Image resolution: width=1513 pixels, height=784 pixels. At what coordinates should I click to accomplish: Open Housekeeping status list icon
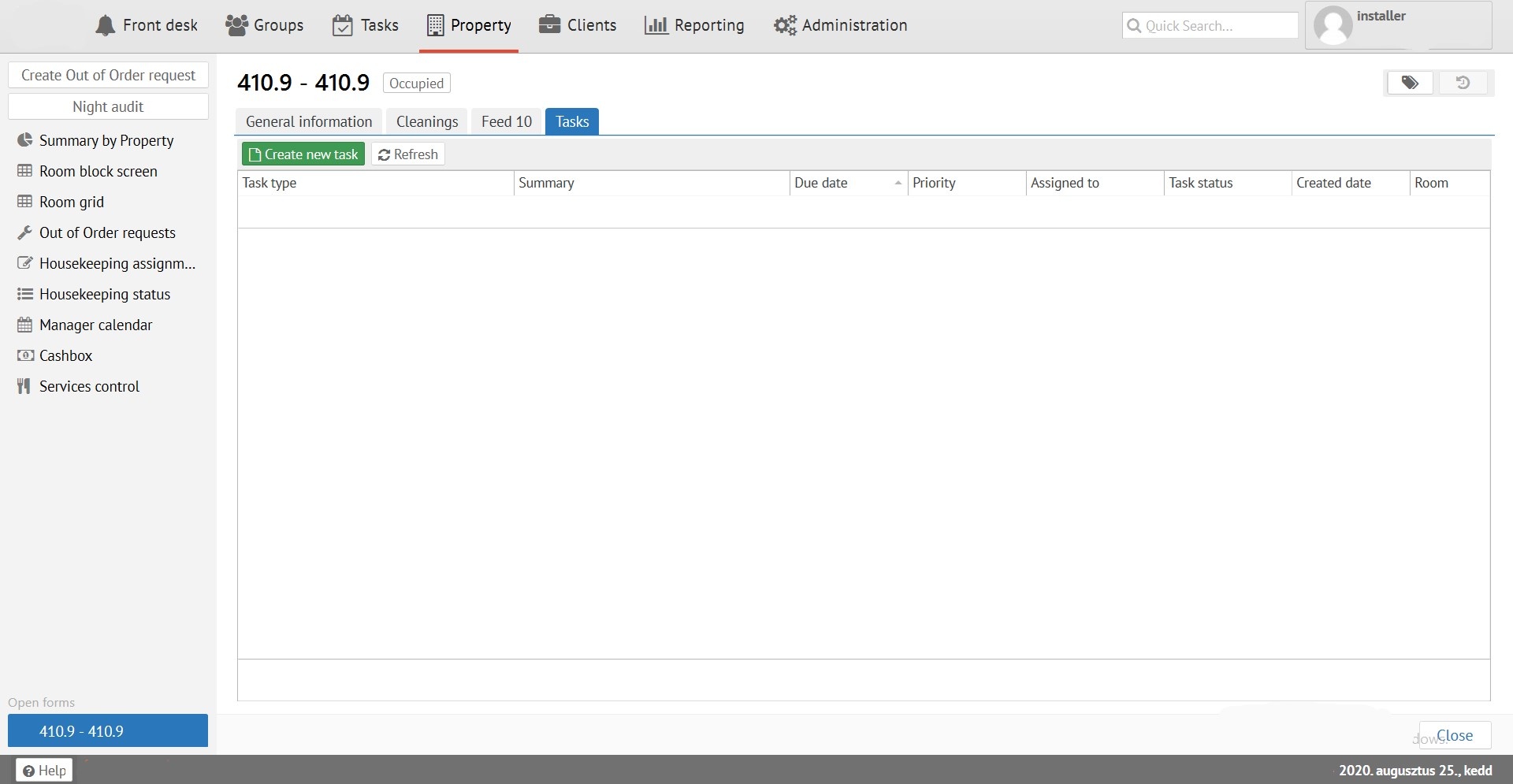(25, 294)
